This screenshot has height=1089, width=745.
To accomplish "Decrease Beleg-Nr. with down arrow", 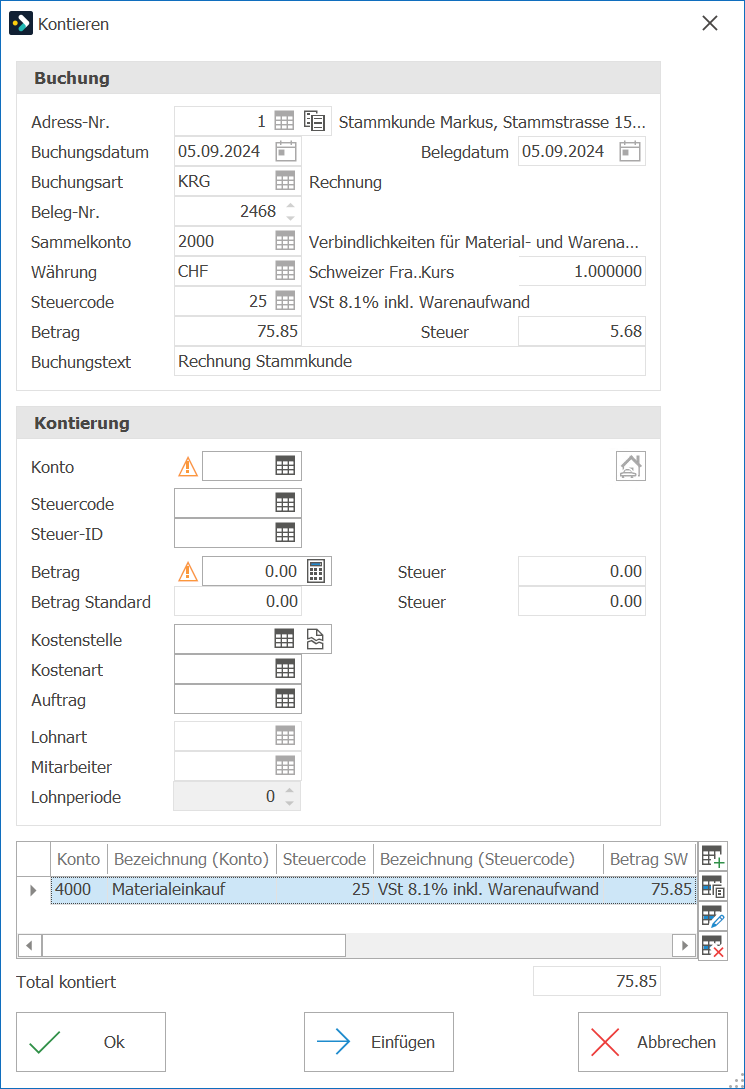I will click(290, 217).
